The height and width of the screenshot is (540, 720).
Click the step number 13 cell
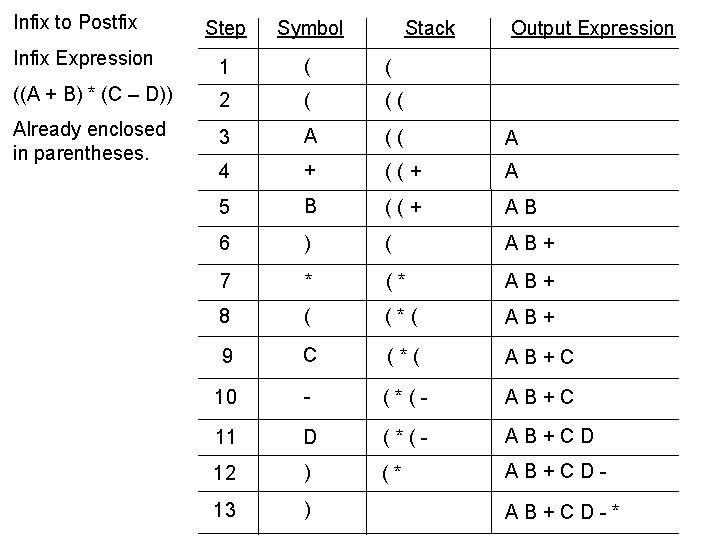pos(225,510)
